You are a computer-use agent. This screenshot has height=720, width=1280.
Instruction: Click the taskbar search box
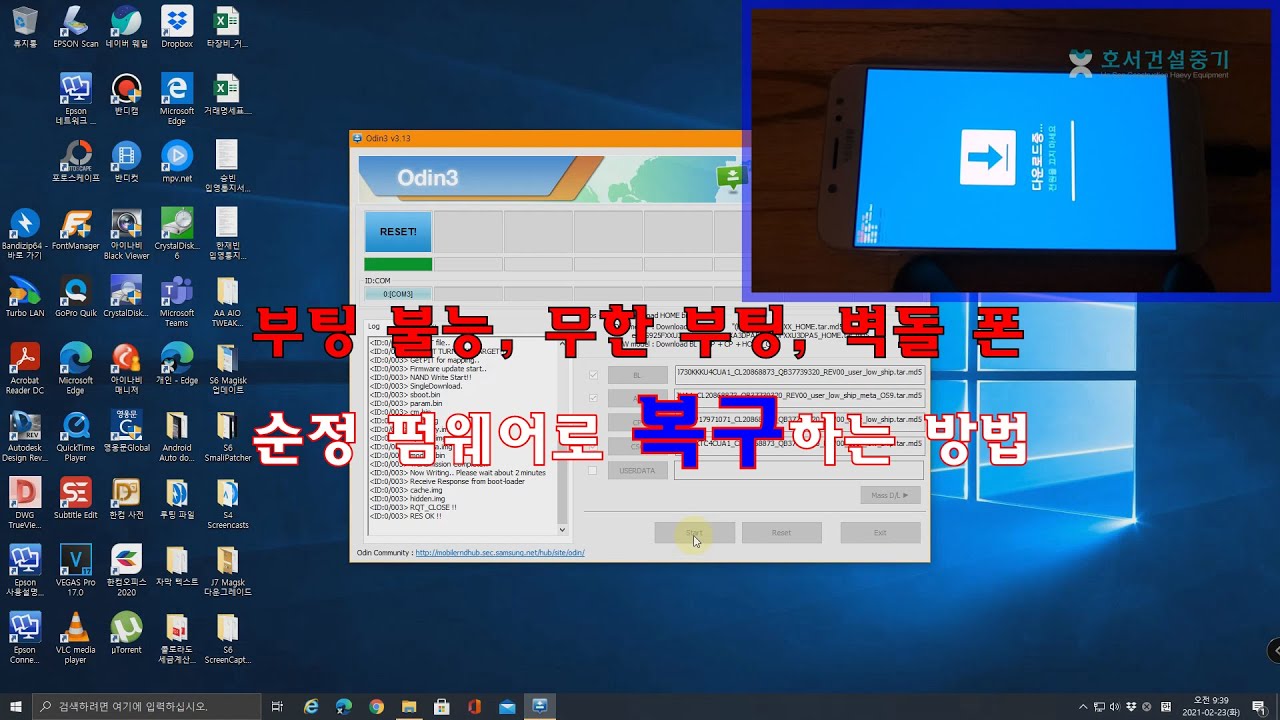tap(148, 706)
